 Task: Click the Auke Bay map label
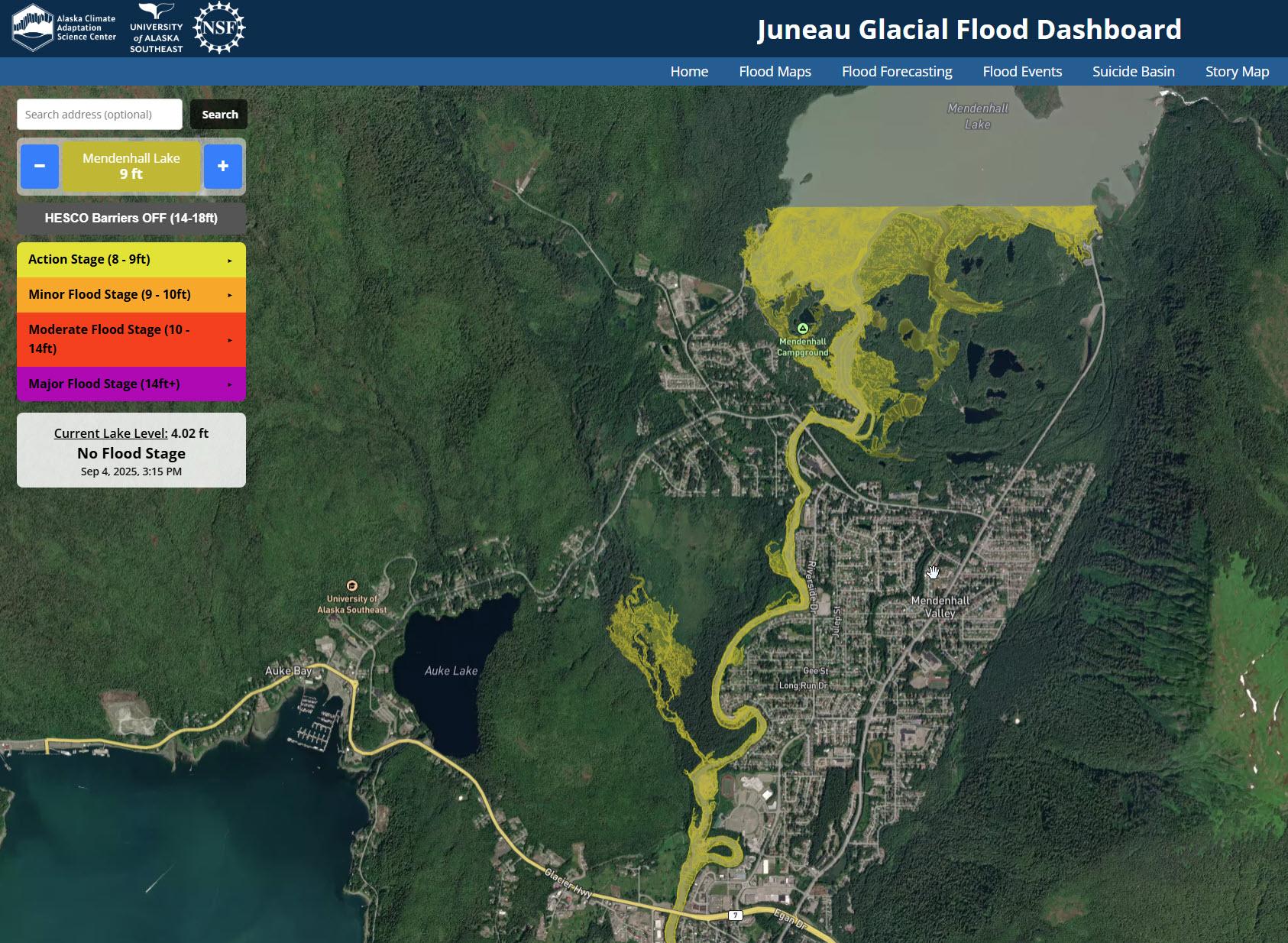[x=288, y=671]
